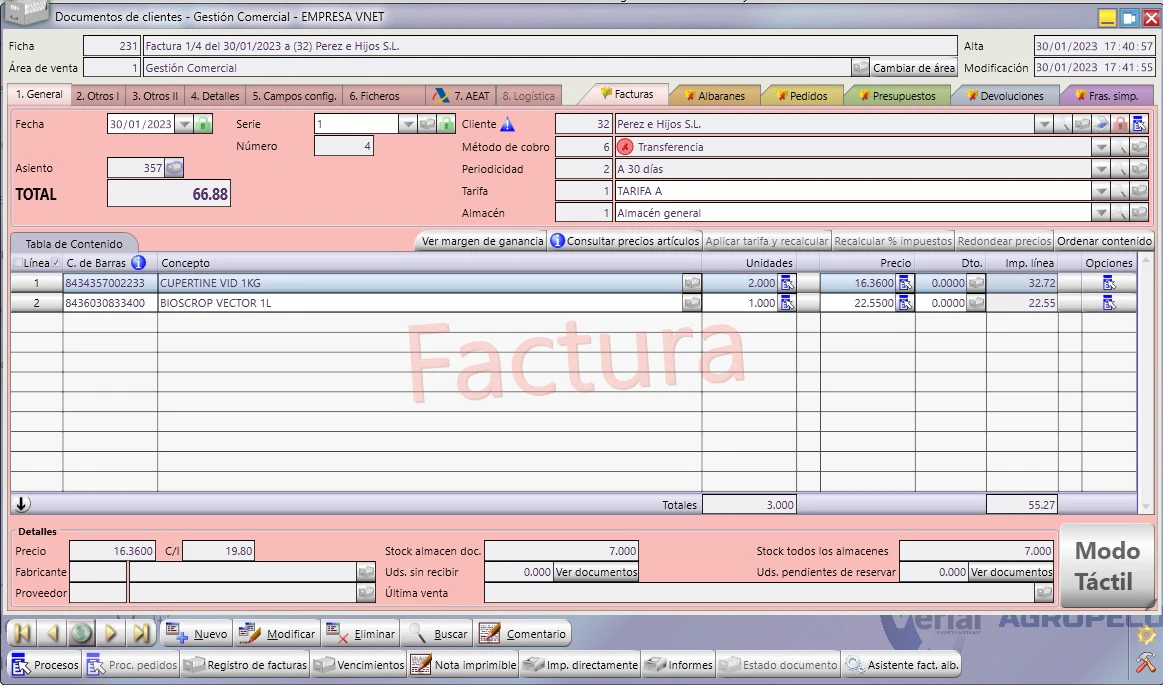Toggle the Línea header left checkbox
The width and height of the screenshot is (1163, 687).
tap(18, 263)
